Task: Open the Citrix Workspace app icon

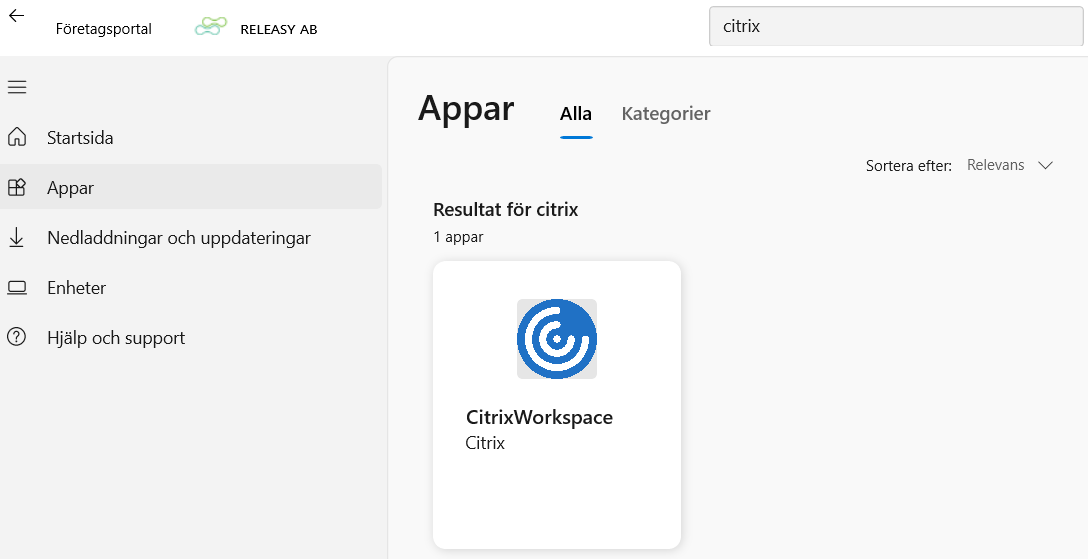Action: coord(556,338)
